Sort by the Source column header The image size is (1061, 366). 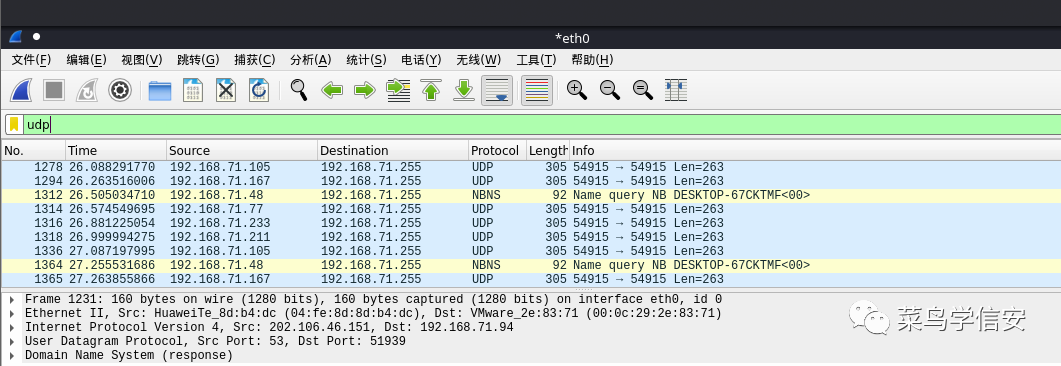pos(242,151)
